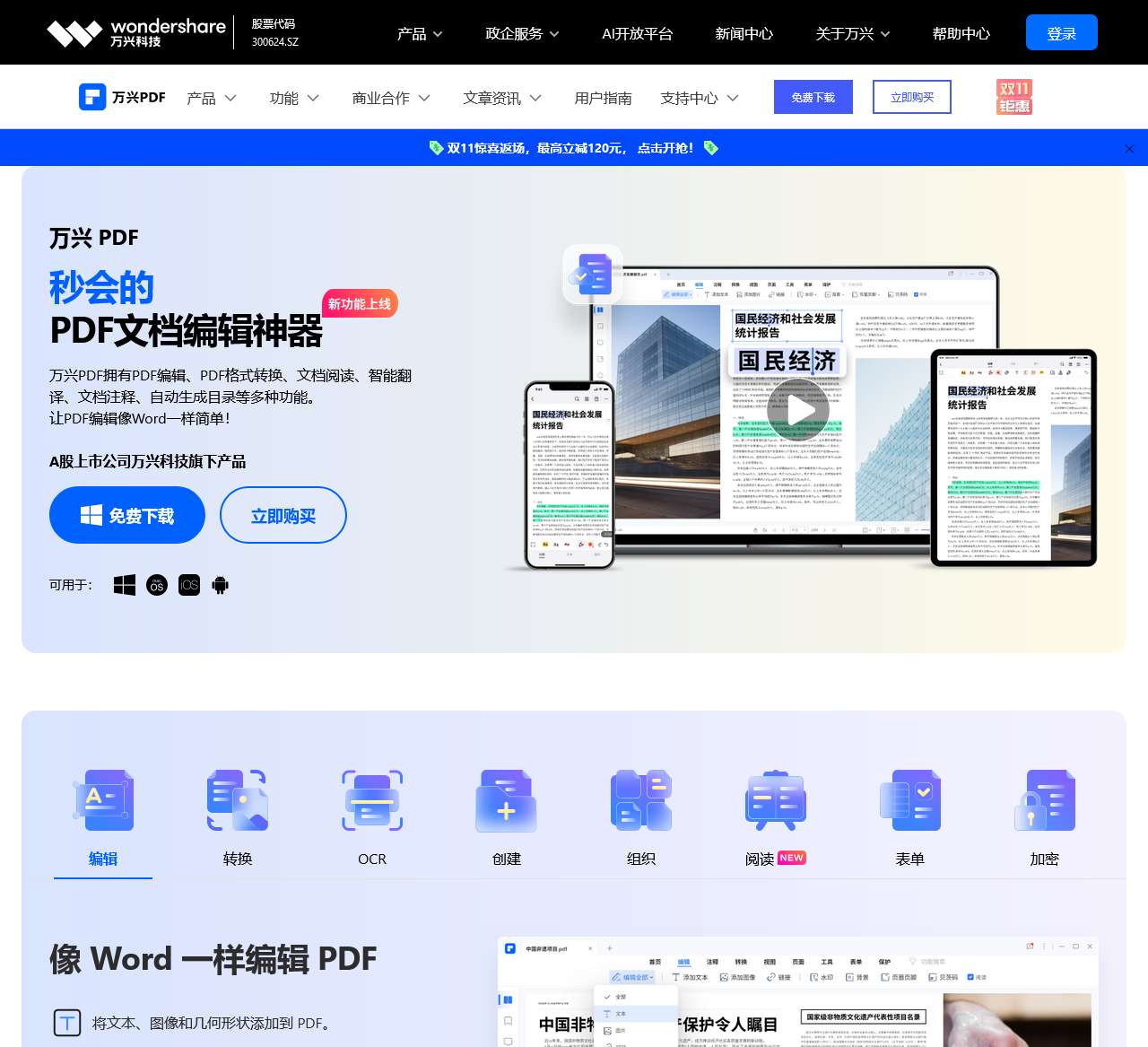The width and height of the screenshot is (1148, 1047).
Task: Go to the 用户指南 section
Action: click(x=603, y=98)
